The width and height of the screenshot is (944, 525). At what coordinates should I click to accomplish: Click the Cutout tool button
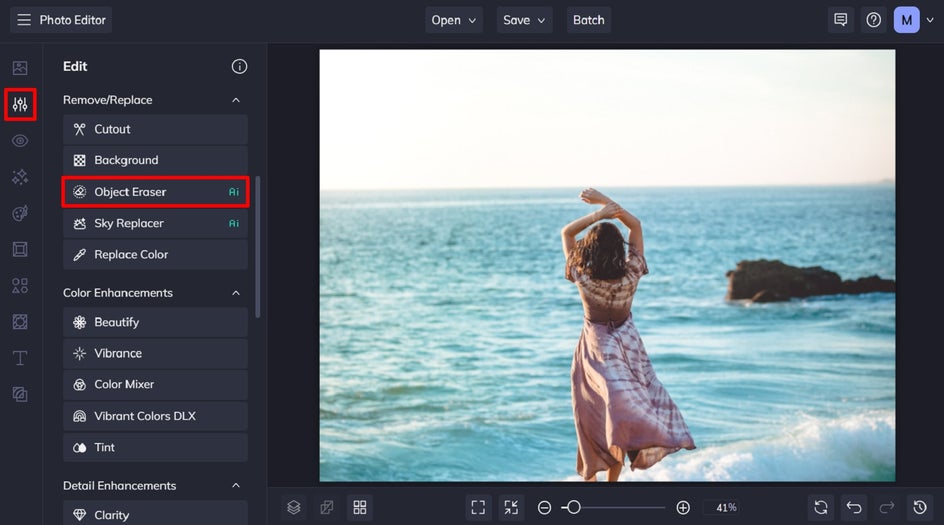155,129
